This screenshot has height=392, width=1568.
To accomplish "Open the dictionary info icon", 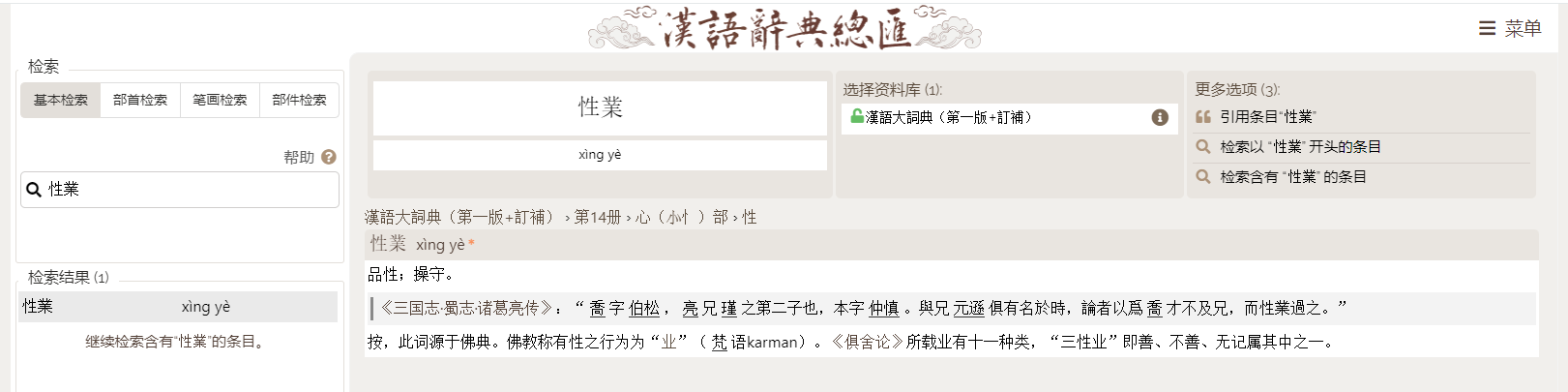I will (x=1160, y=117).
